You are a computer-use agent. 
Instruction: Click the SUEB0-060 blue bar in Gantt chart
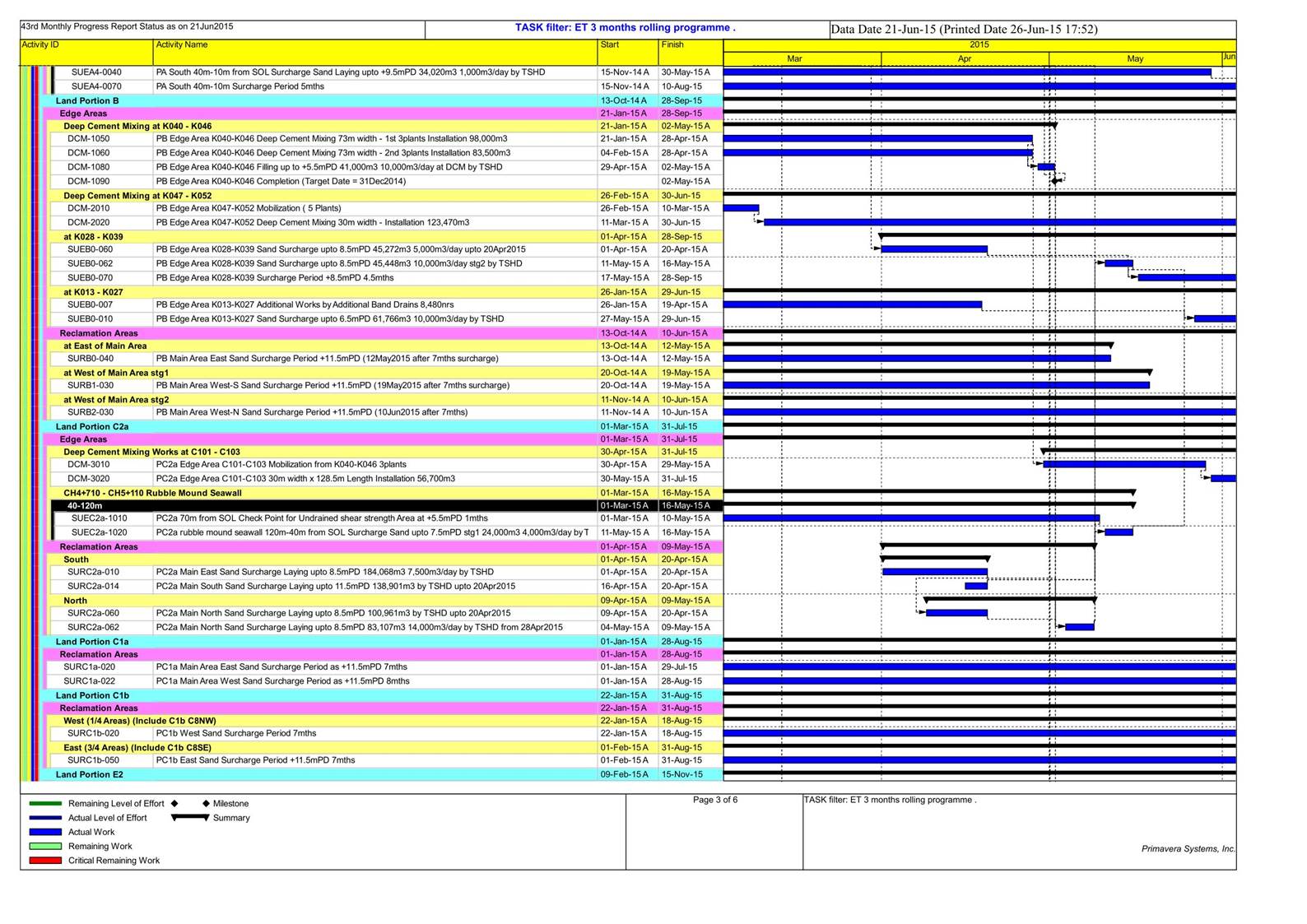pyautogui.click(x=934, y=249)
